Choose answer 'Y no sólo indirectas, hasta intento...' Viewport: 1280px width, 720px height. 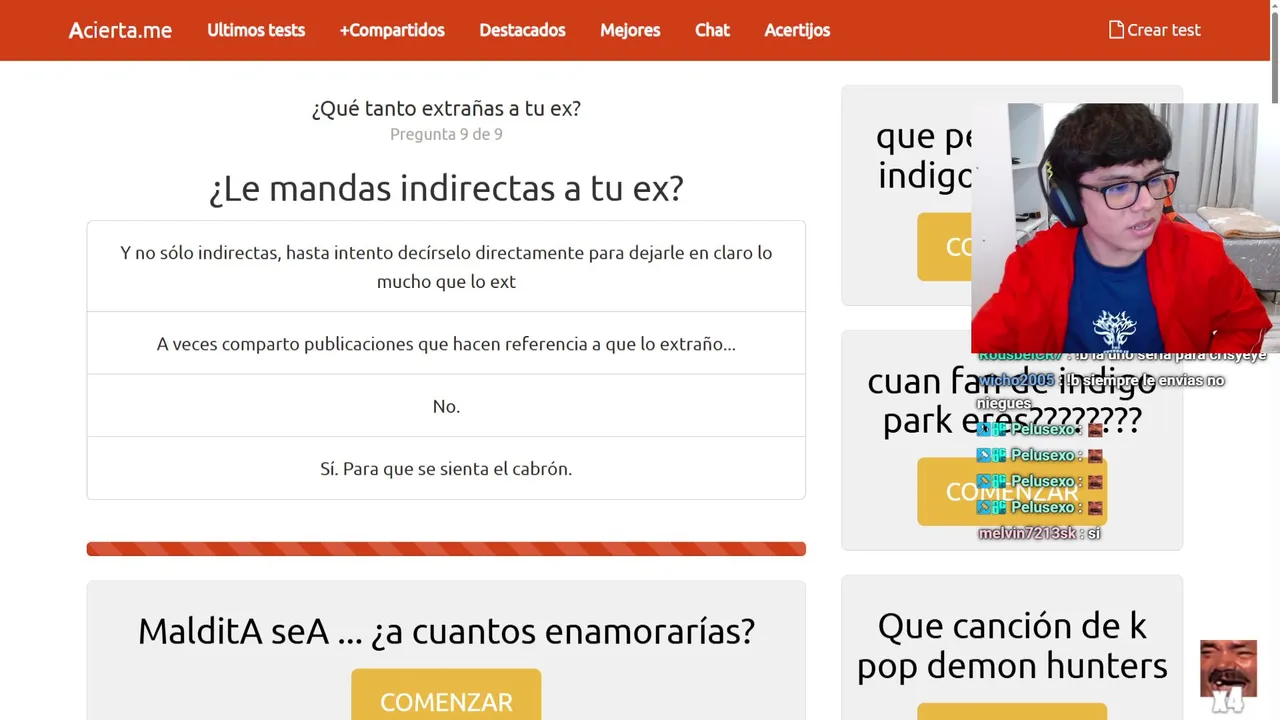point(446,267)
